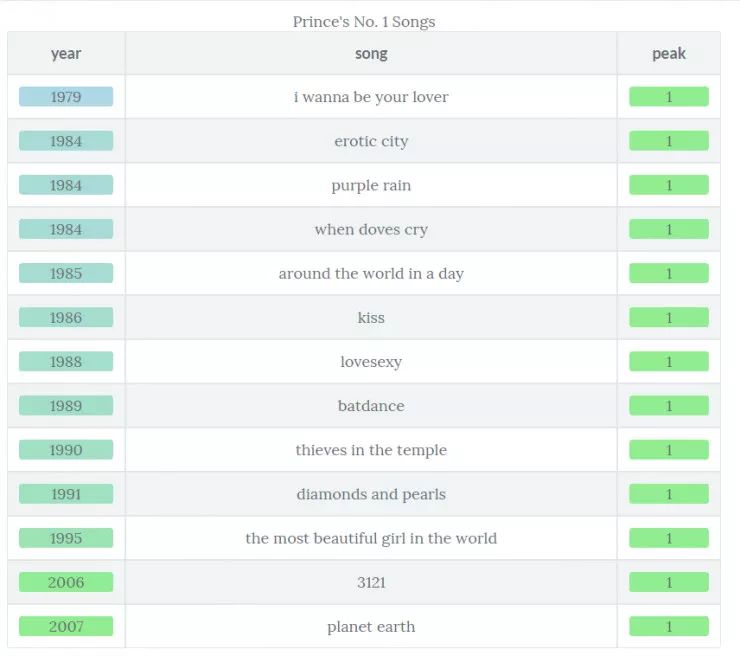Select the 'planet earth' song cell
Image resolution: width=740 pixels, height=656 pixels.
pos(371,627)
